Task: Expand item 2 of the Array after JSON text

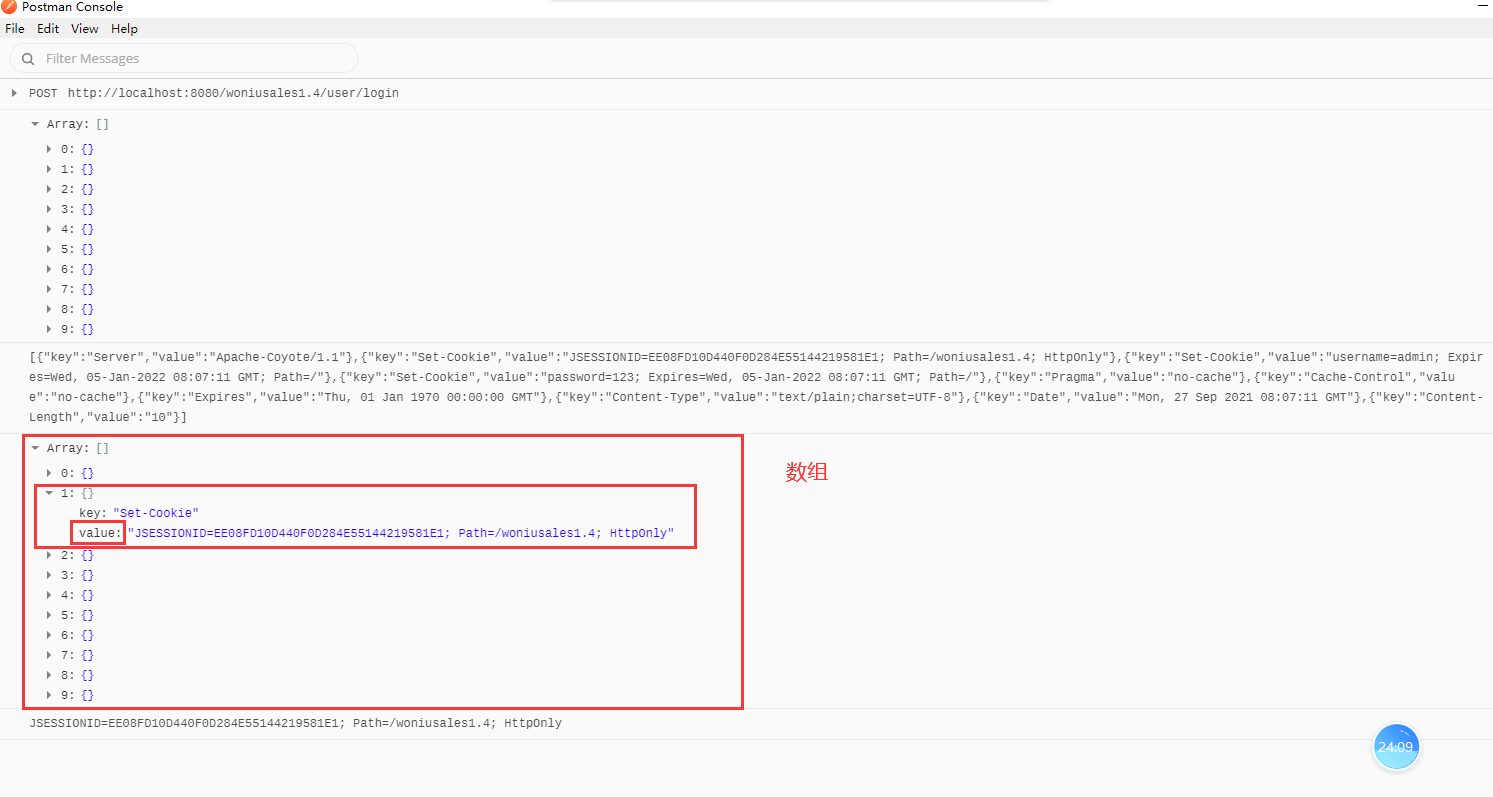Action: coord(49,555)
